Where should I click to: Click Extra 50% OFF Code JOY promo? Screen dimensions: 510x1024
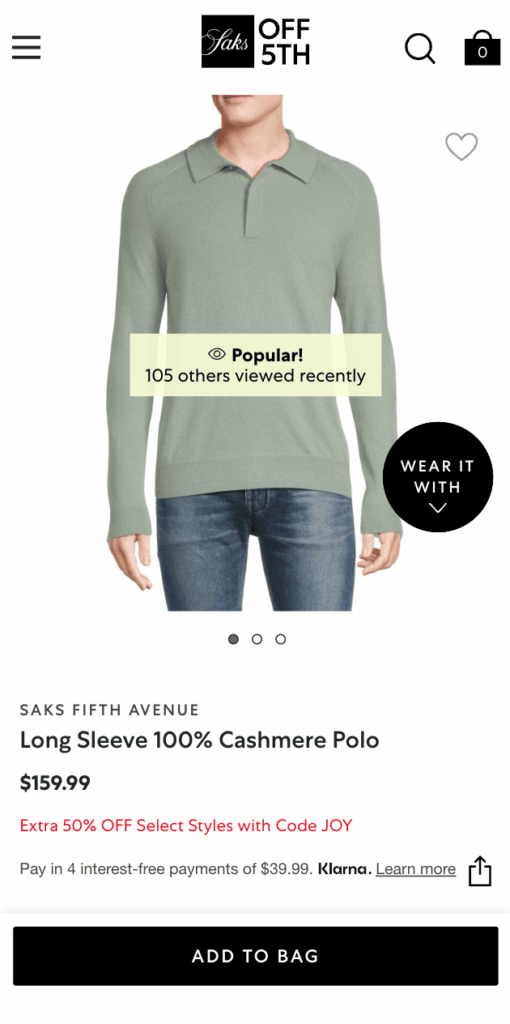tap(186, 825)
